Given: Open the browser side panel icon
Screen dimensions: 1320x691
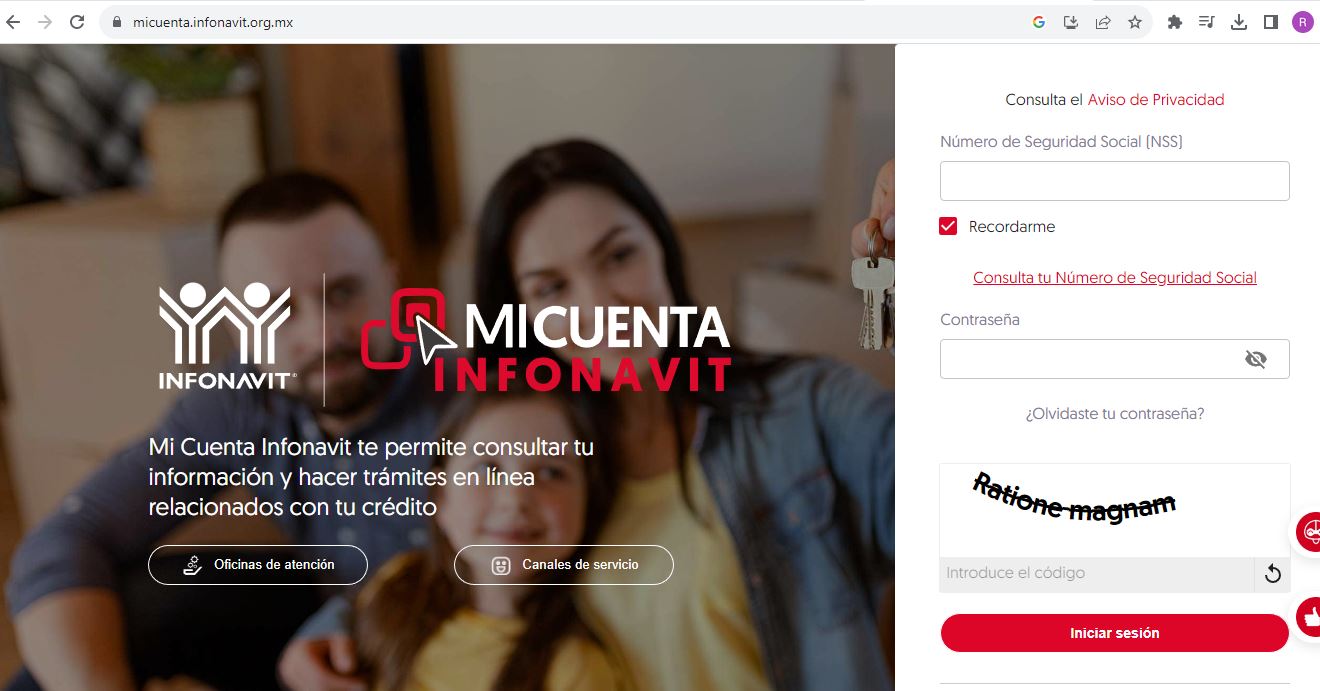Looking at the screenshot, I should (1271, 22).
